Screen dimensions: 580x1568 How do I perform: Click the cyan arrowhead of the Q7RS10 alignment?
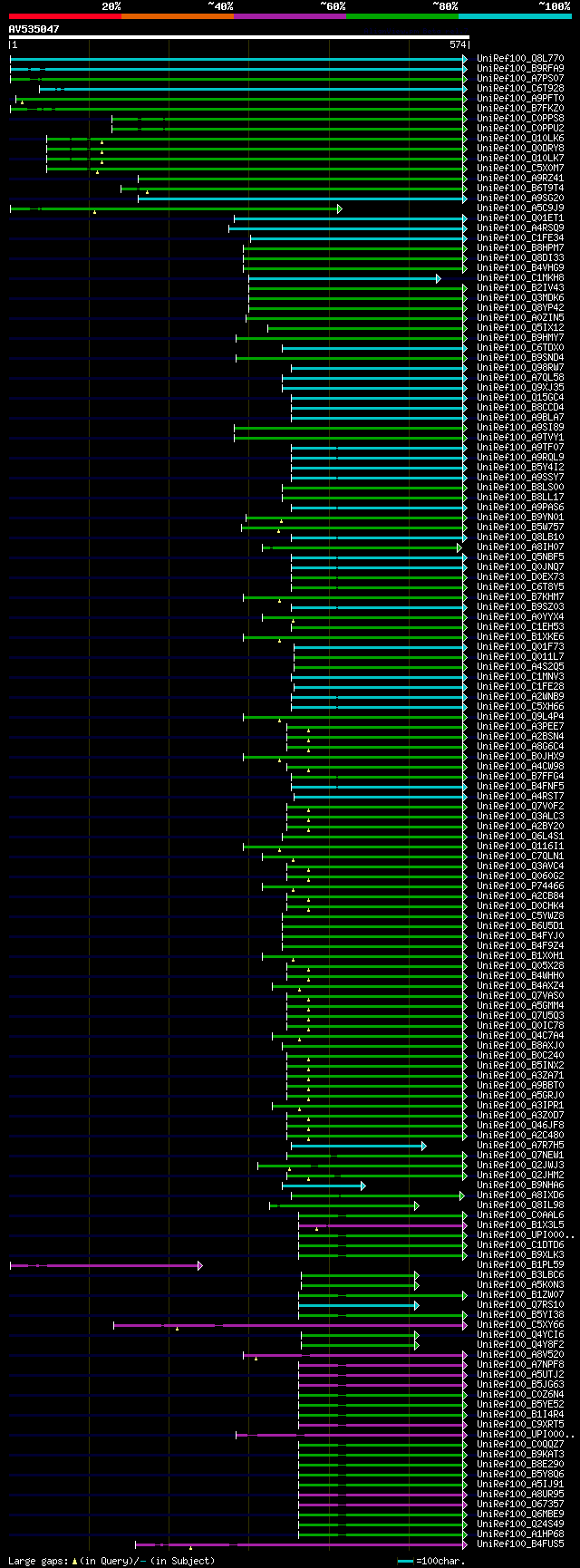tap(417, 1305)
